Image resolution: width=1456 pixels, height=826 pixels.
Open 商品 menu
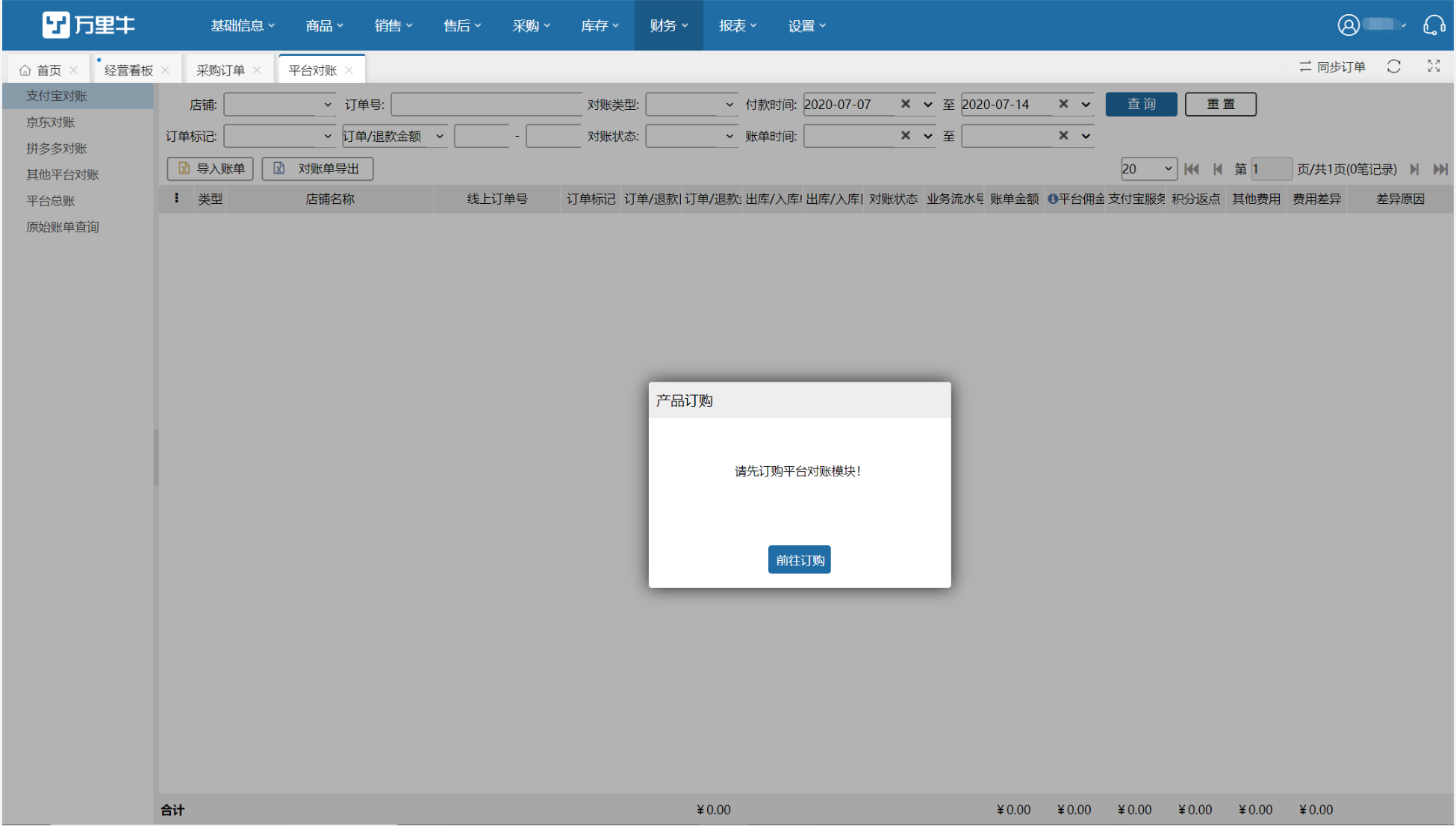pyautogui.click(x=324, y=25)
